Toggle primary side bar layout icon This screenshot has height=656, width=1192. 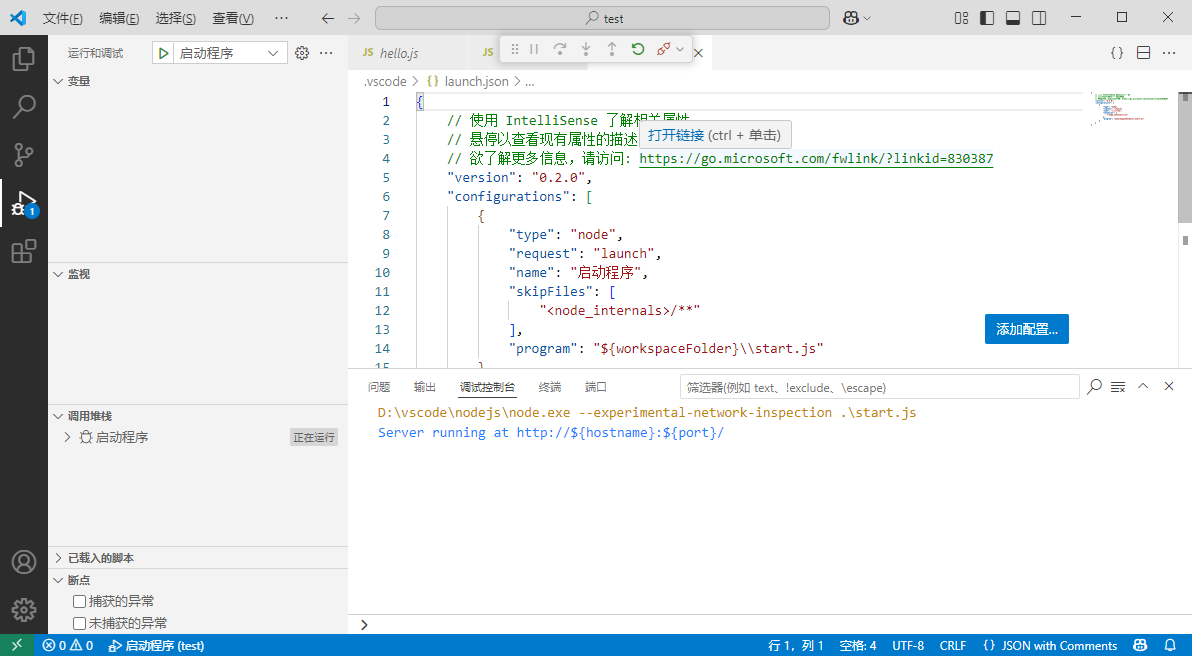[x=987, y=18]
